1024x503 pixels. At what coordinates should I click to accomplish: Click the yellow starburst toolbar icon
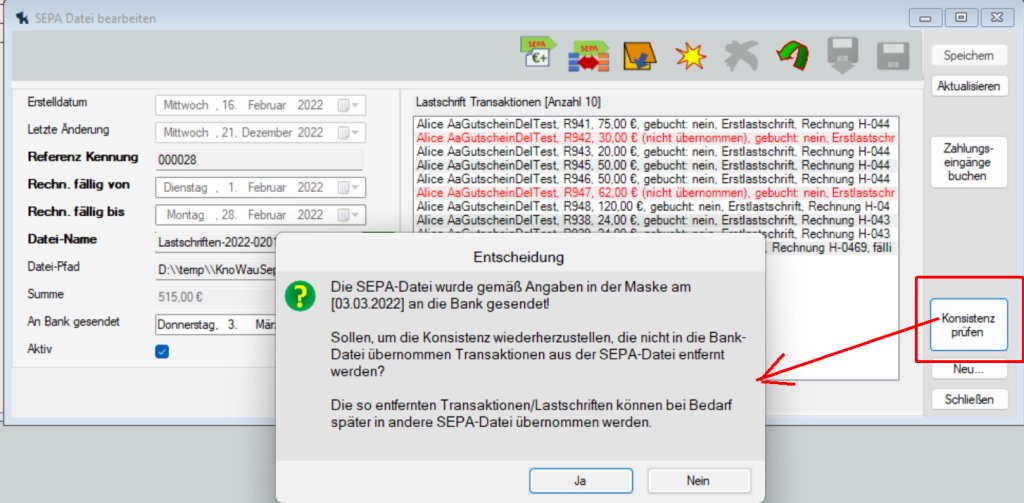tap(689, 56)
